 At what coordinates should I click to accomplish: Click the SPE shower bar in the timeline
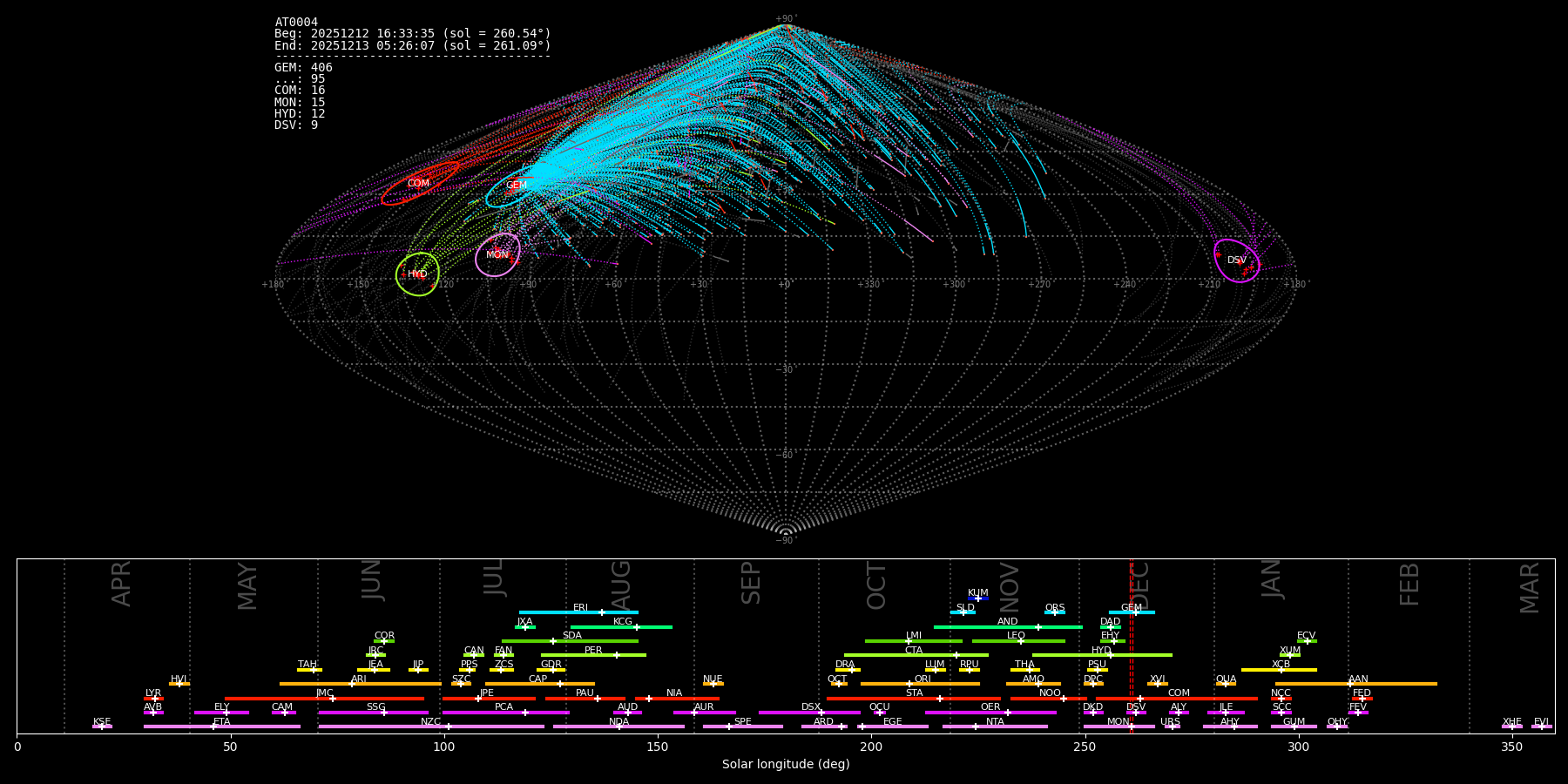pyautogui.click(x=743, y=727)
